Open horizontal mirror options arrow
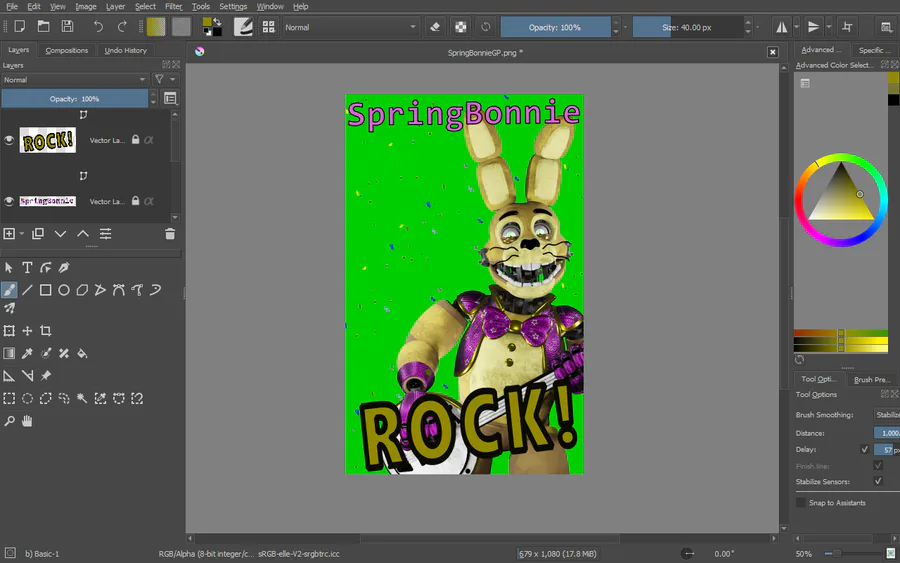Viewport: 900px width, 563px height. [x=796, y=27]
